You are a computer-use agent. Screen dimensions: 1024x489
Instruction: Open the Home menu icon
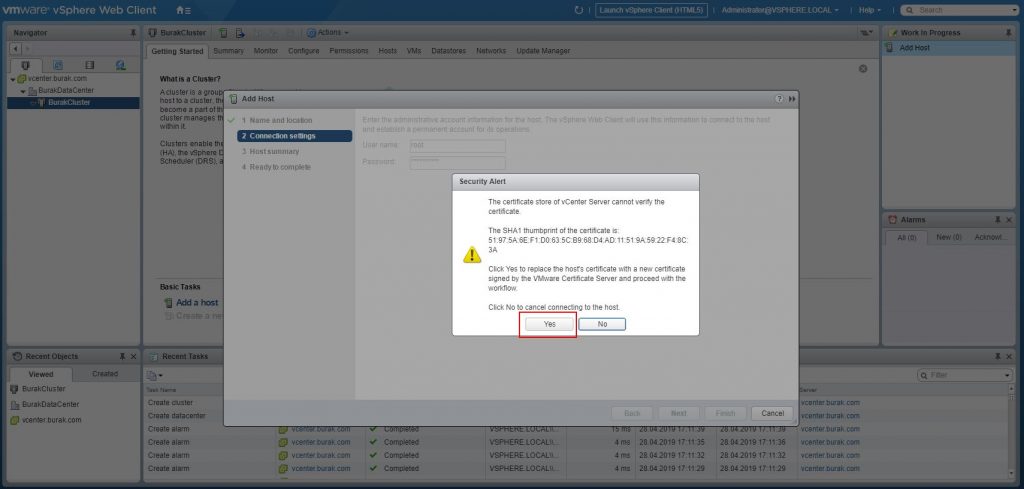184,10
